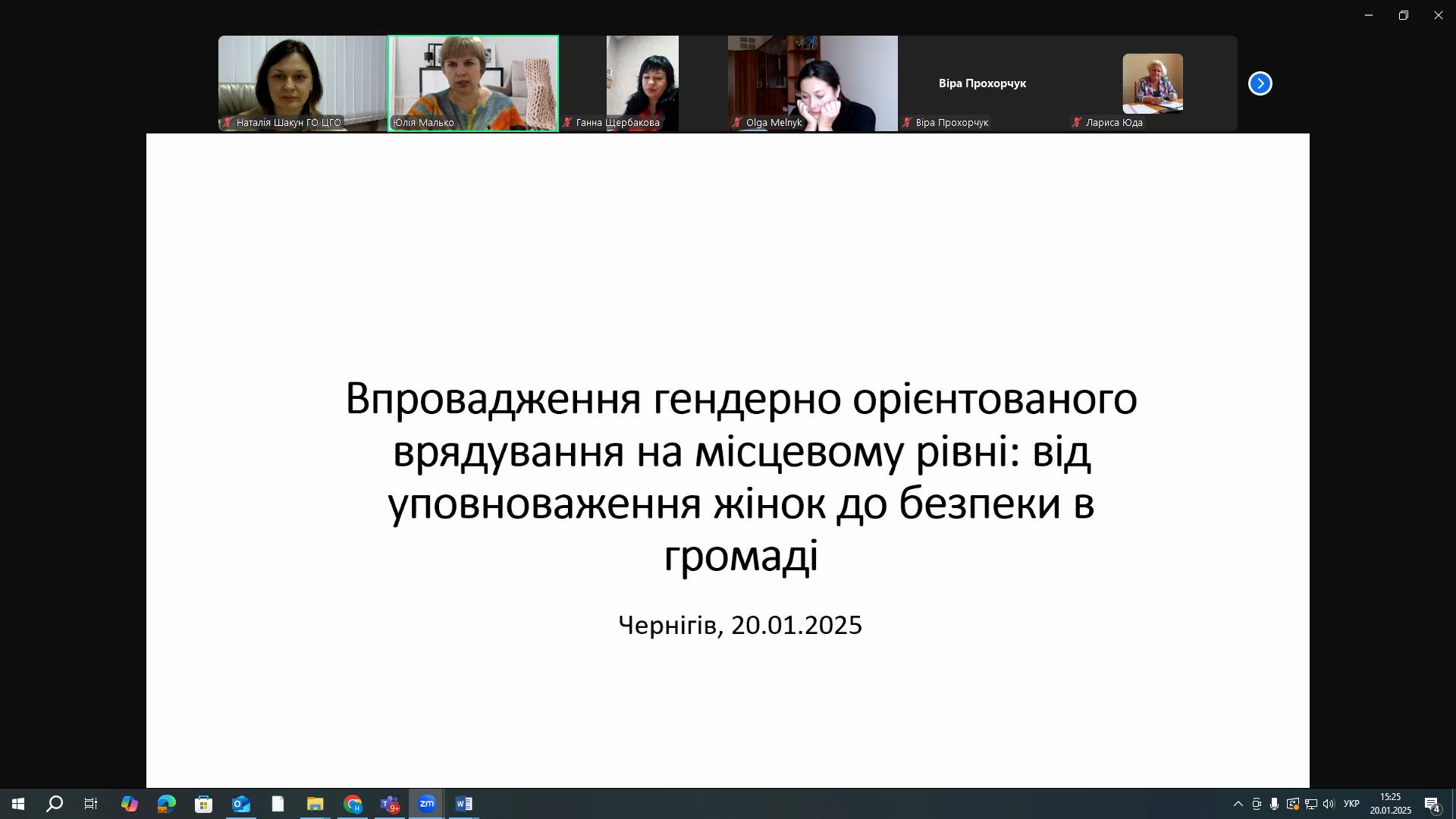The width and height of the screenshot is (1456, 819).
Task: Open Windows Start menu
Action: [x=18, y=804]
